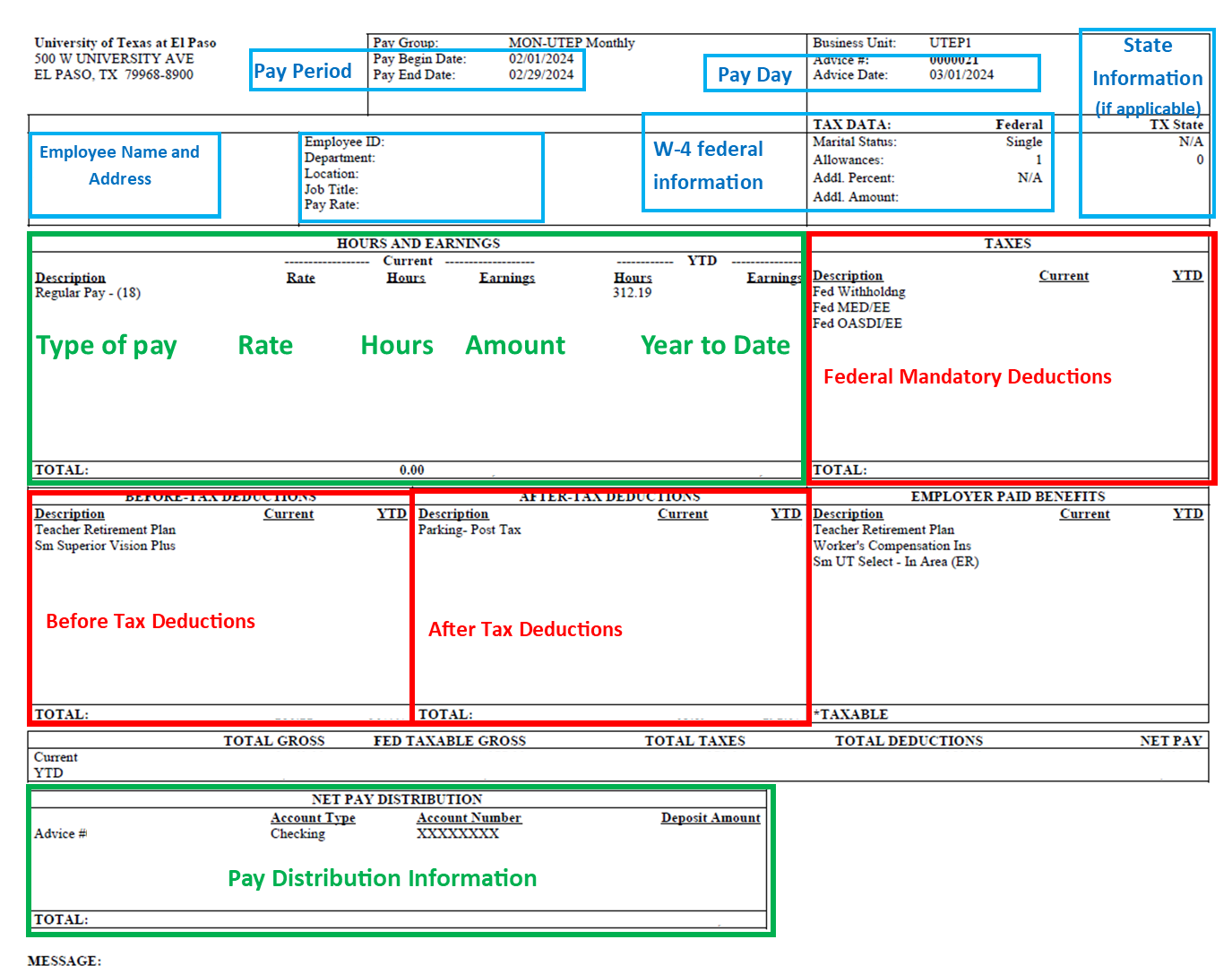Click the Checking account type entry
1232x974 pixels.
coord(297,834)
